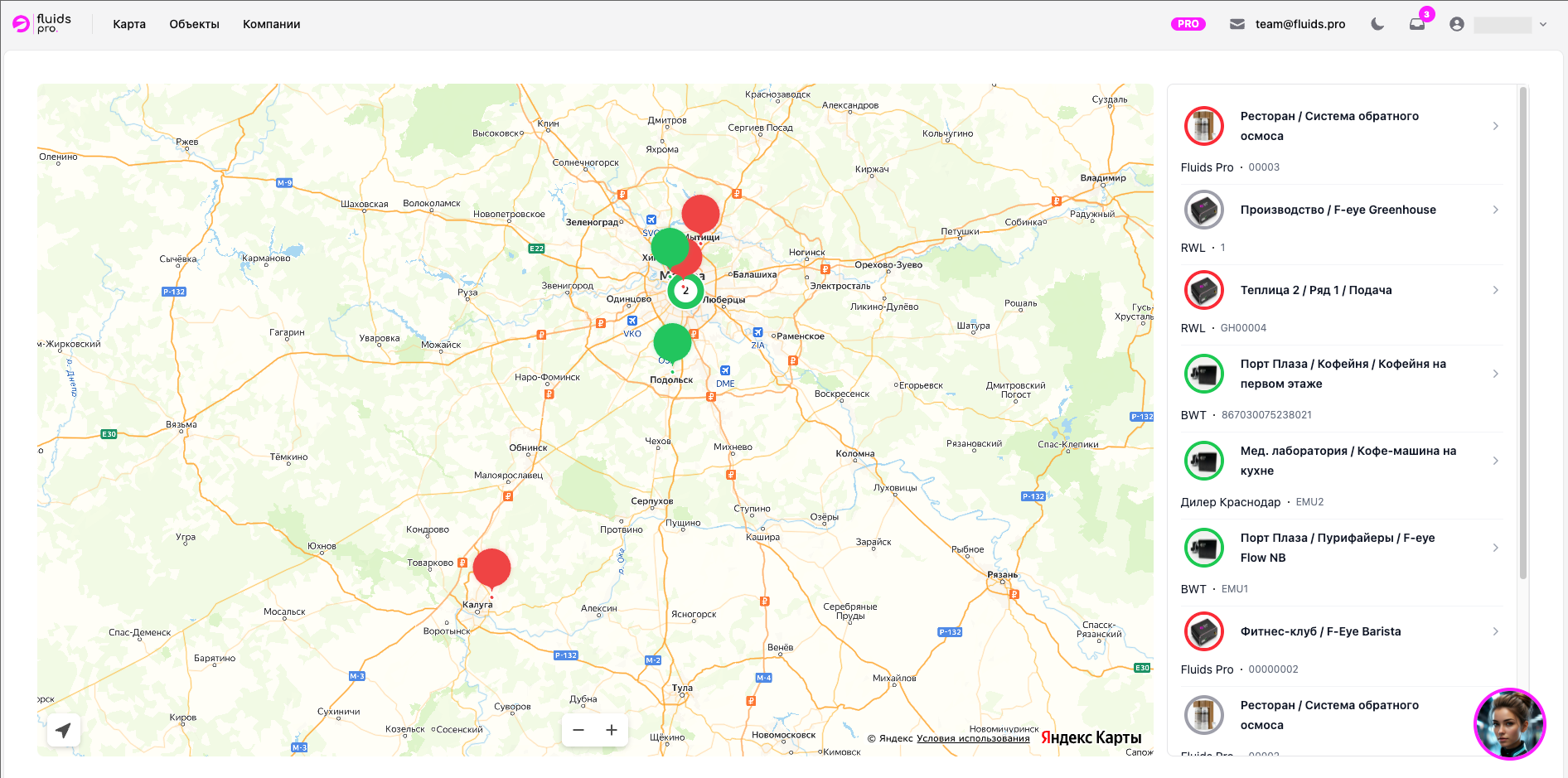
Task: Click the device list scrollbar
Action: pyautogui.click(x=1523, y=333)
